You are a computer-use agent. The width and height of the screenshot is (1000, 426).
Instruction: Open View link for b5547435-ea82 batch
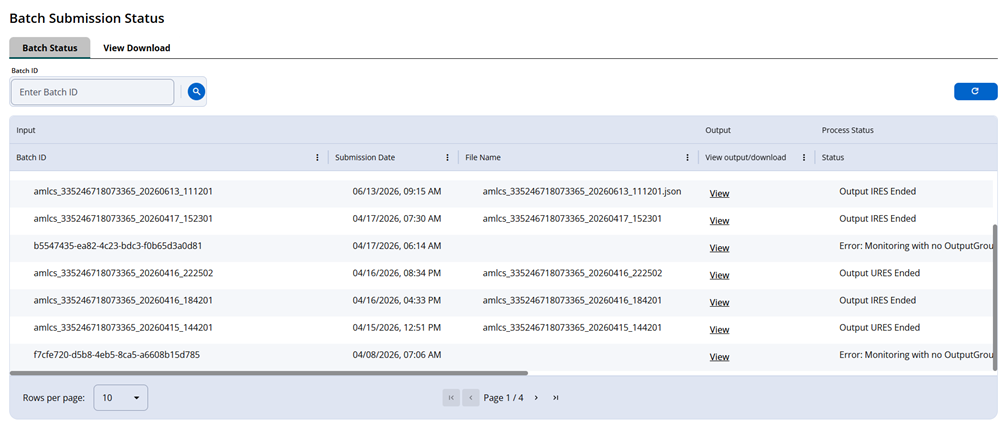719,248
